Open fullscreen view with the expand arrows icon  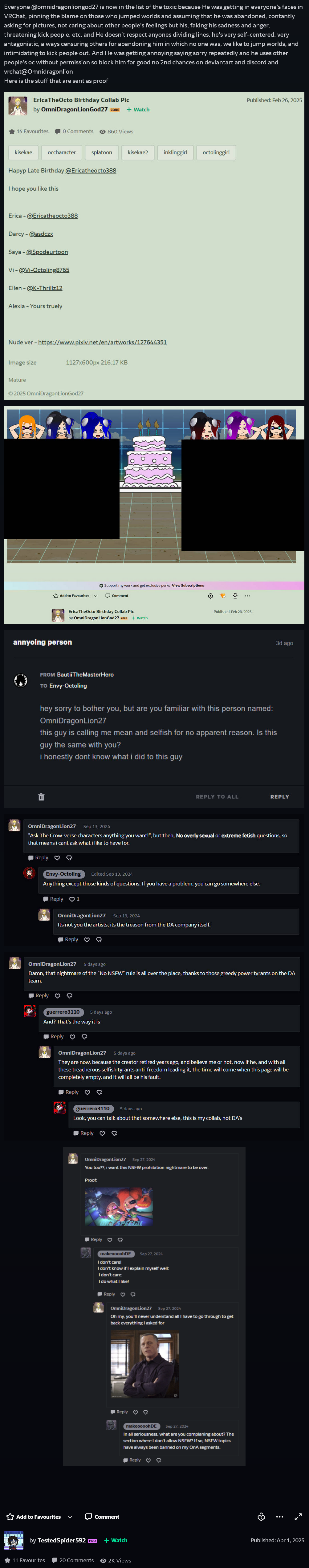(297, 1516)
